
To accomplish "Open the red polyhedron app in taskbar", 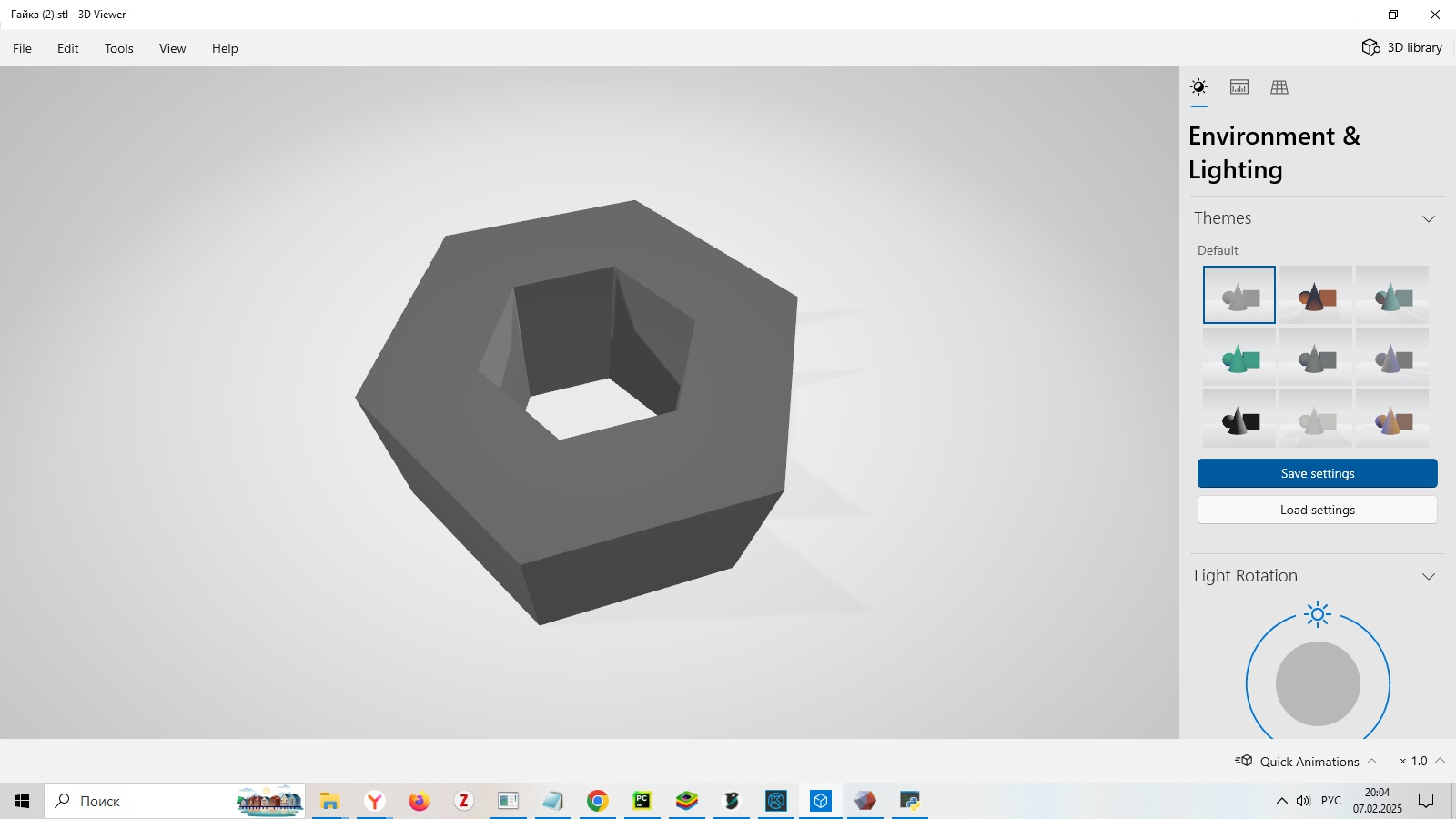I will (865, 801).
